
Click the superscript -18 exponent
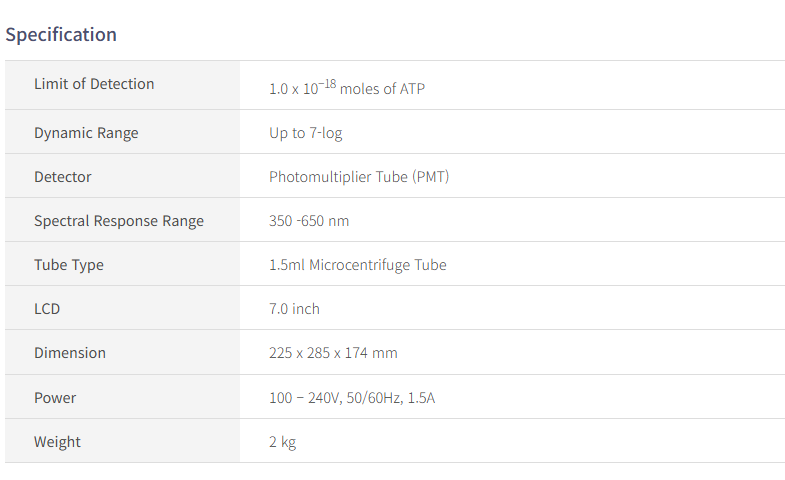click(x=327, y=83)
